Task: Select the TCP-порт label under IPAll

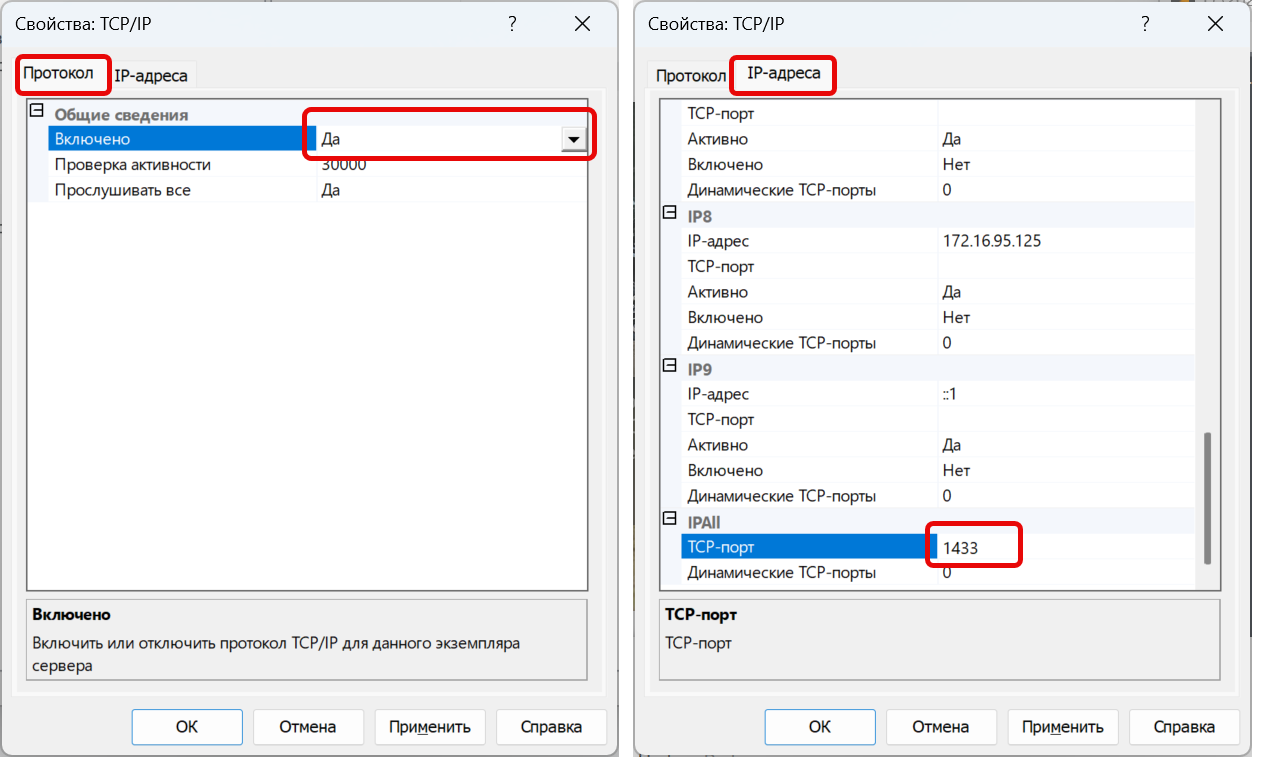Action: pos(721,547)
